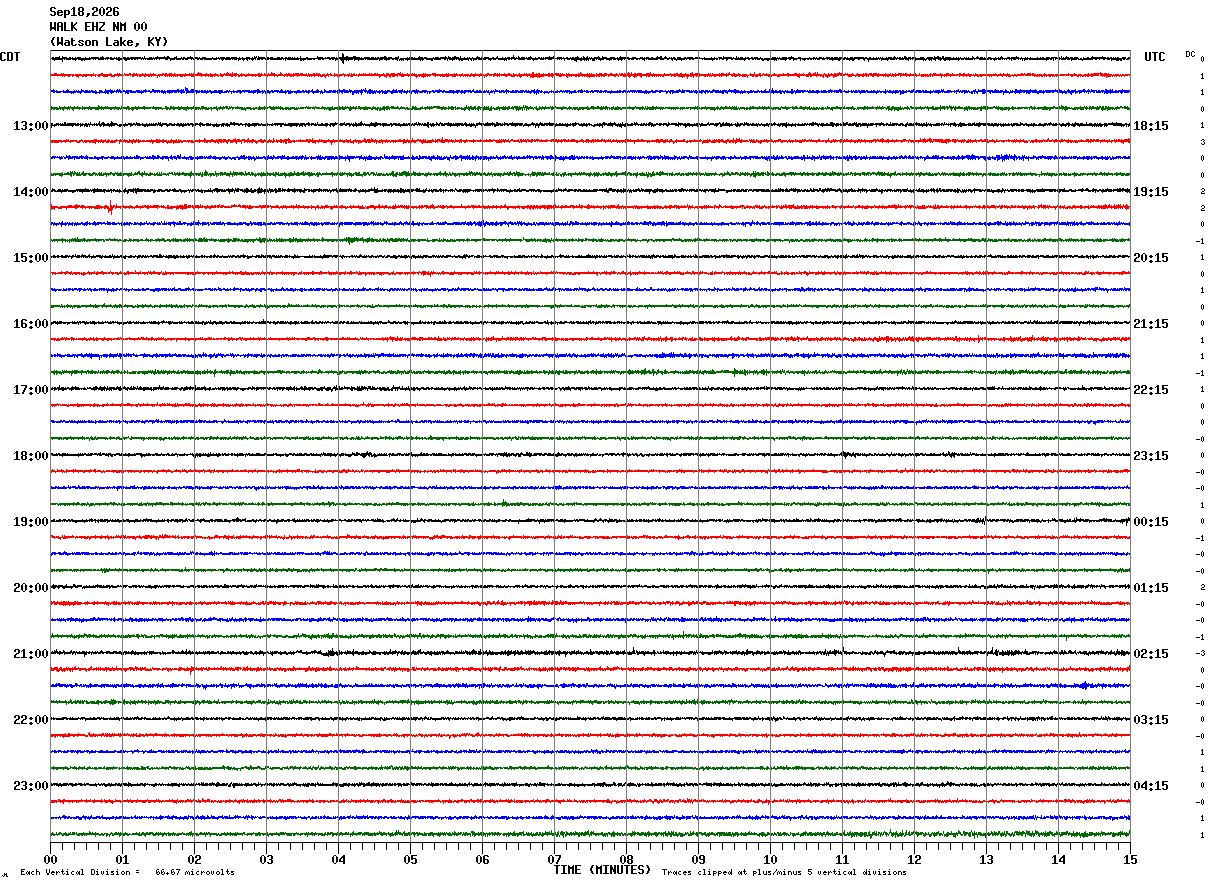Image resolution: width=1210 pixels, height=886 pixels.
Task: Click the 23:00 CDT time label
Action: 30,786
